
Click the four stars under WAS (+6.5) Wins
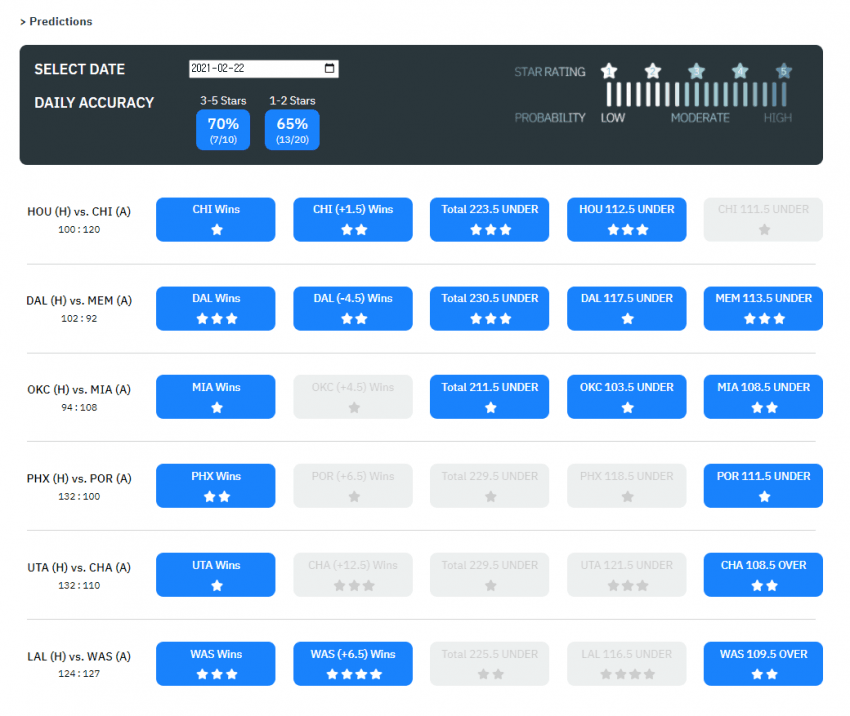[353, 675]
